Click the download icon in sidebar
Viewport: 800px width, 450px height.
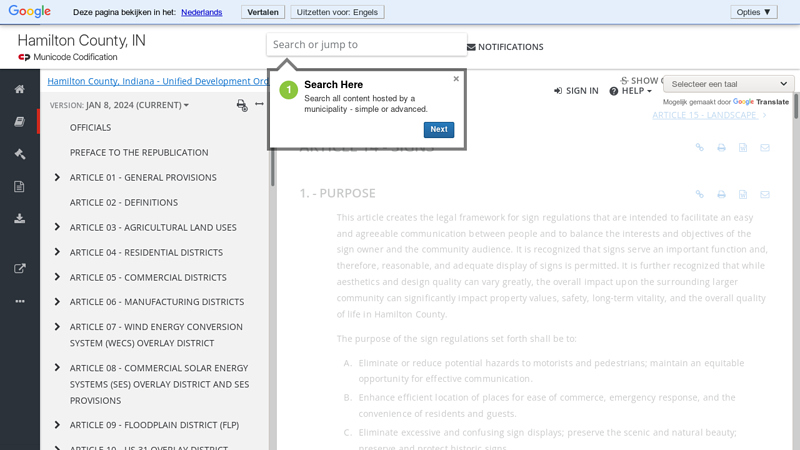[19, 219]
